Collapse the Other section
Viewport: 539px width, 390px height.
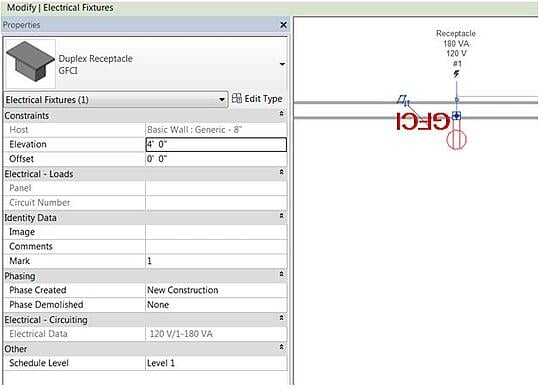point(281,347)
